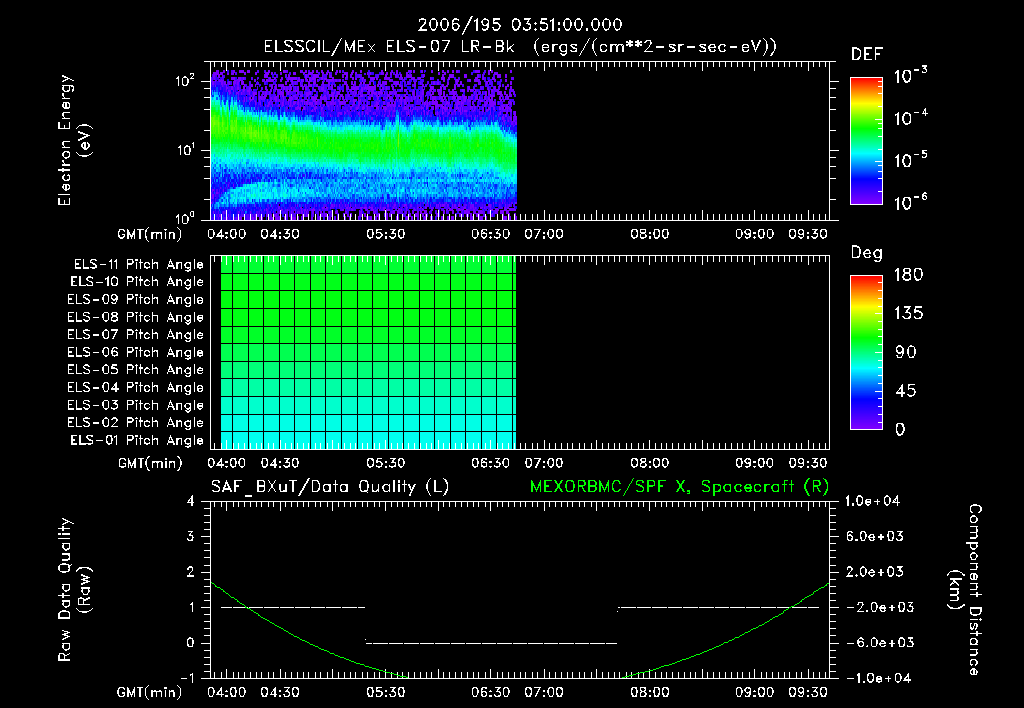Viewport: 1024px width, 708px height.
Task: Click the ELS-09 Pitch Angle label
Action: pyautogui.click(x=135, y=300)
